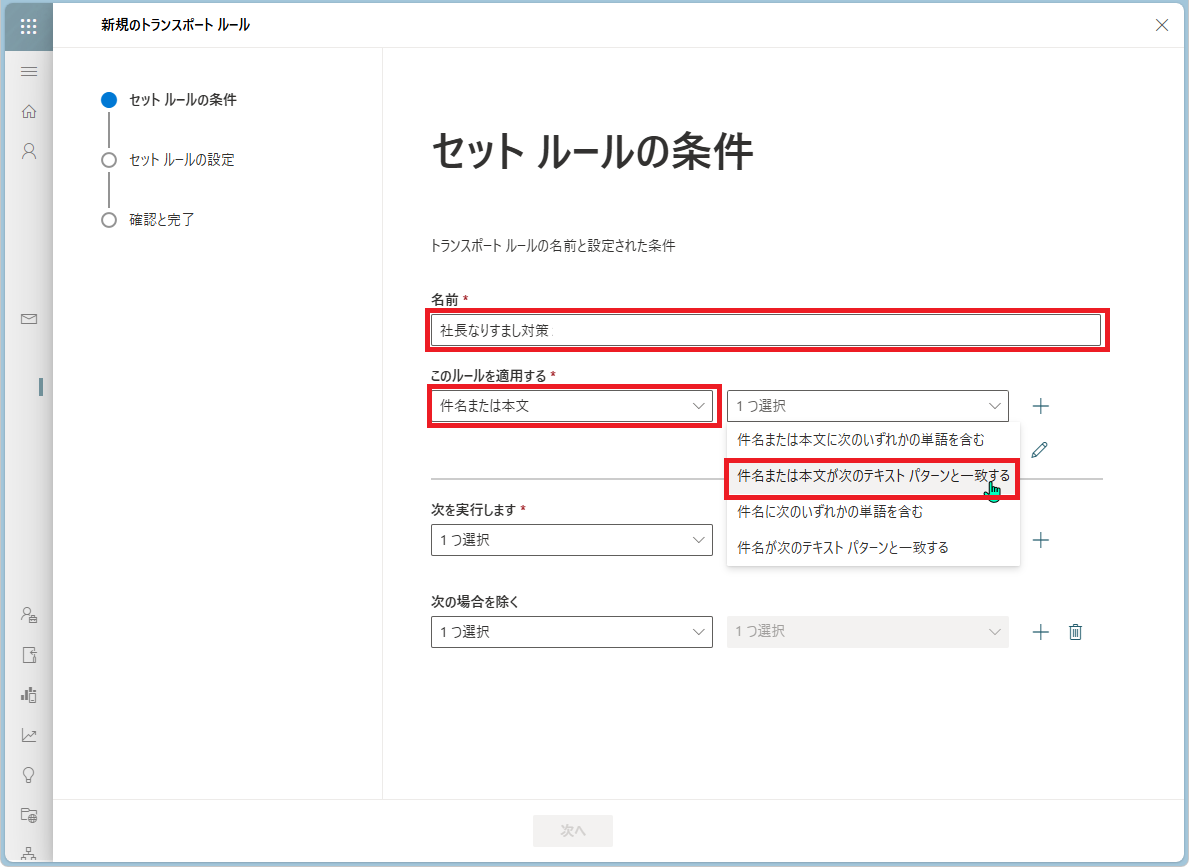Click the pencil edit icon beside the condition

point(1040,449)
